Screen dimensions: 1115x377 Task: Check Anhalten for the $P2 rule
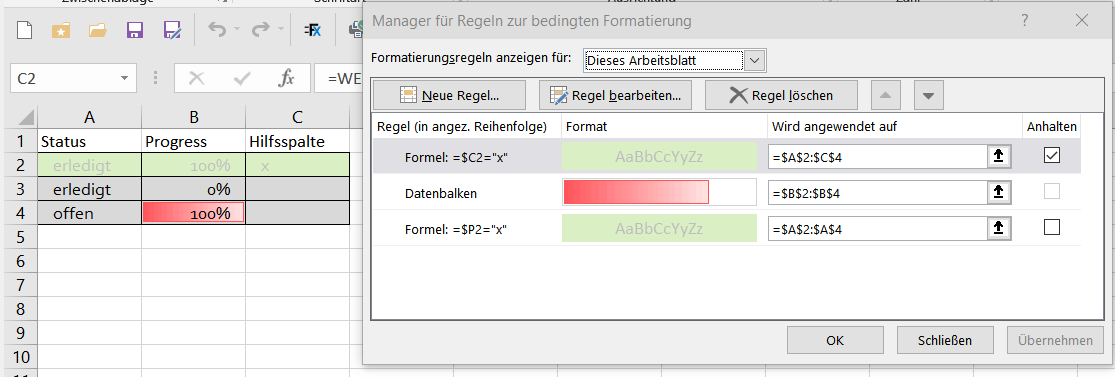1052,227
